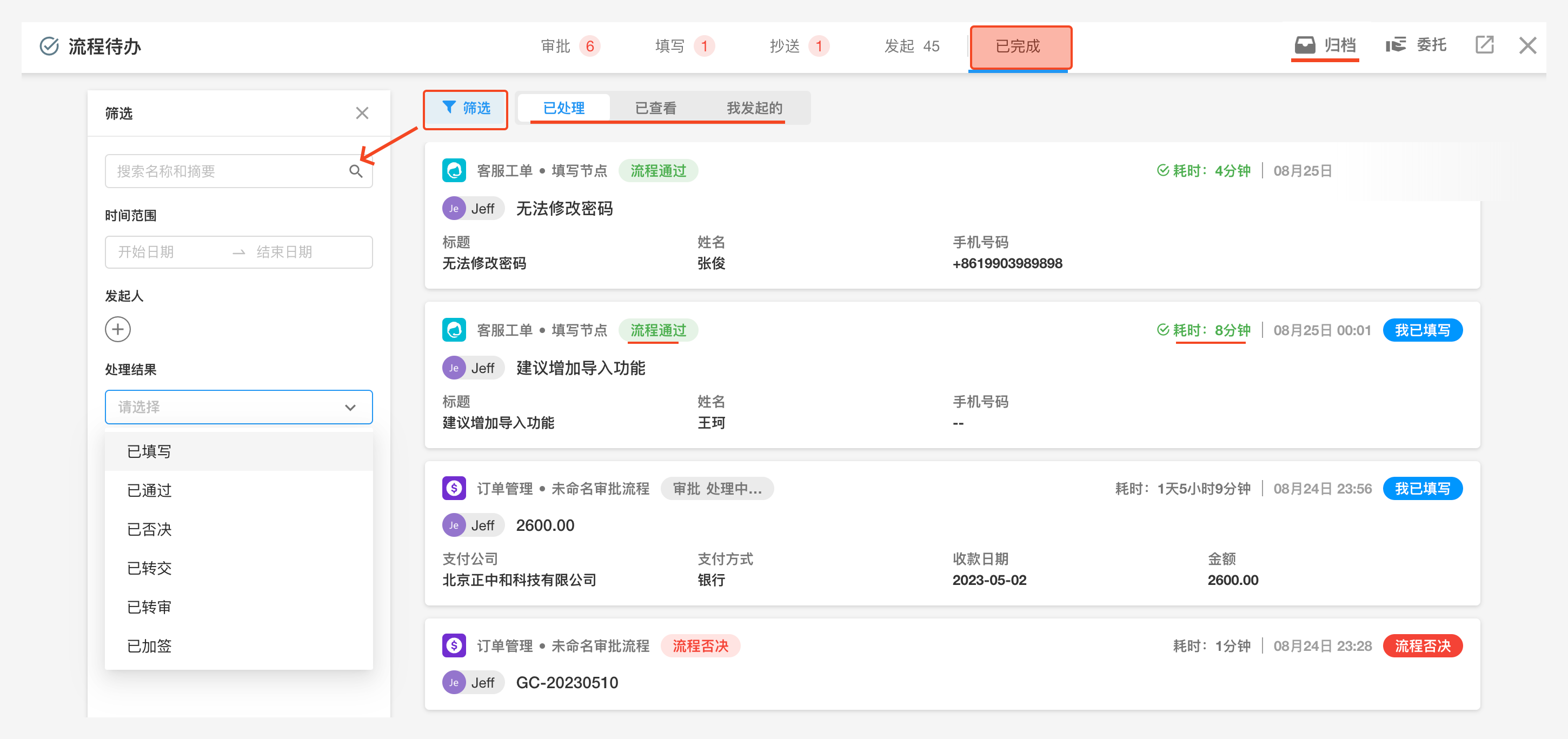
Task: Click 我已填写 badge on 建议增加导入功能 card
Action: click(x=1423, y=330)
